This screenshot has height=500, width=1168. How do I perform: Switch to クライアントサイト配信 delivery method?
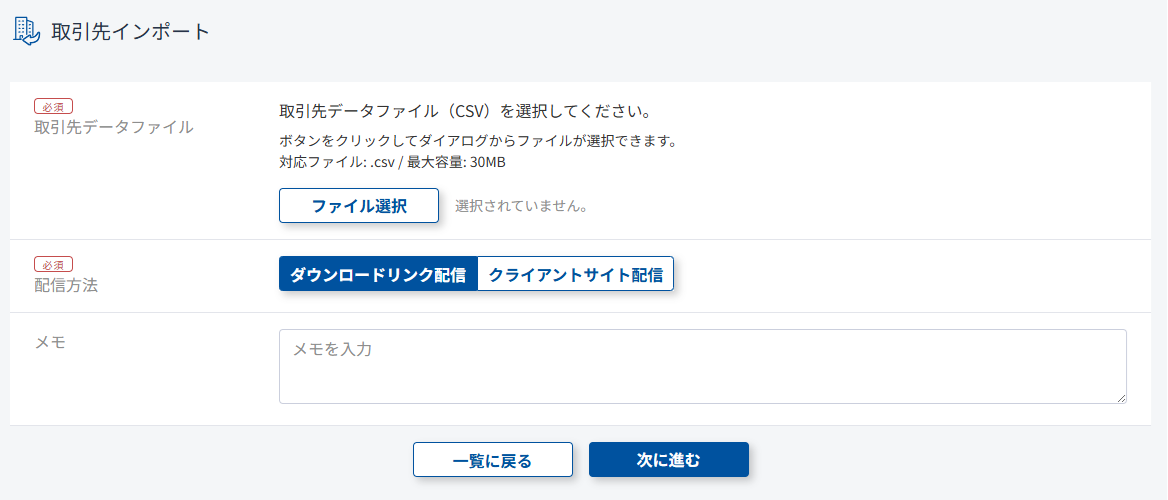[576, 275]
